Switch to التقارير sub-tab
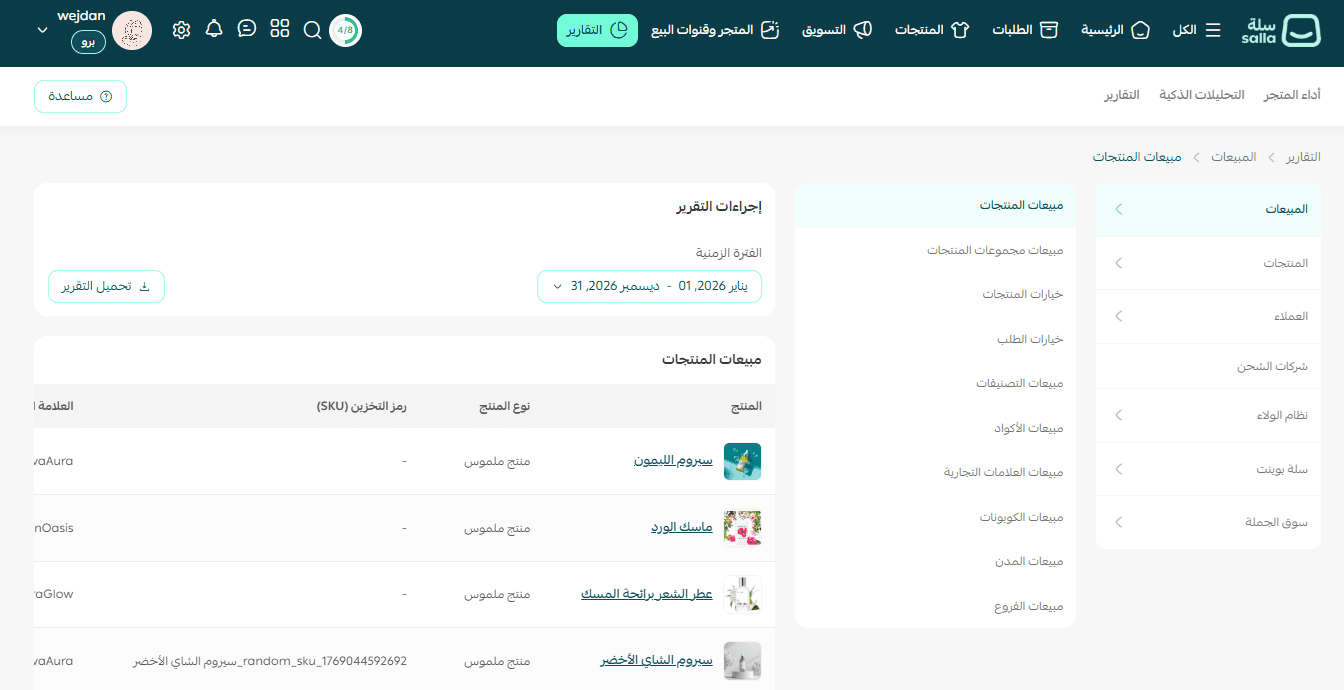 pos(1122,95)
